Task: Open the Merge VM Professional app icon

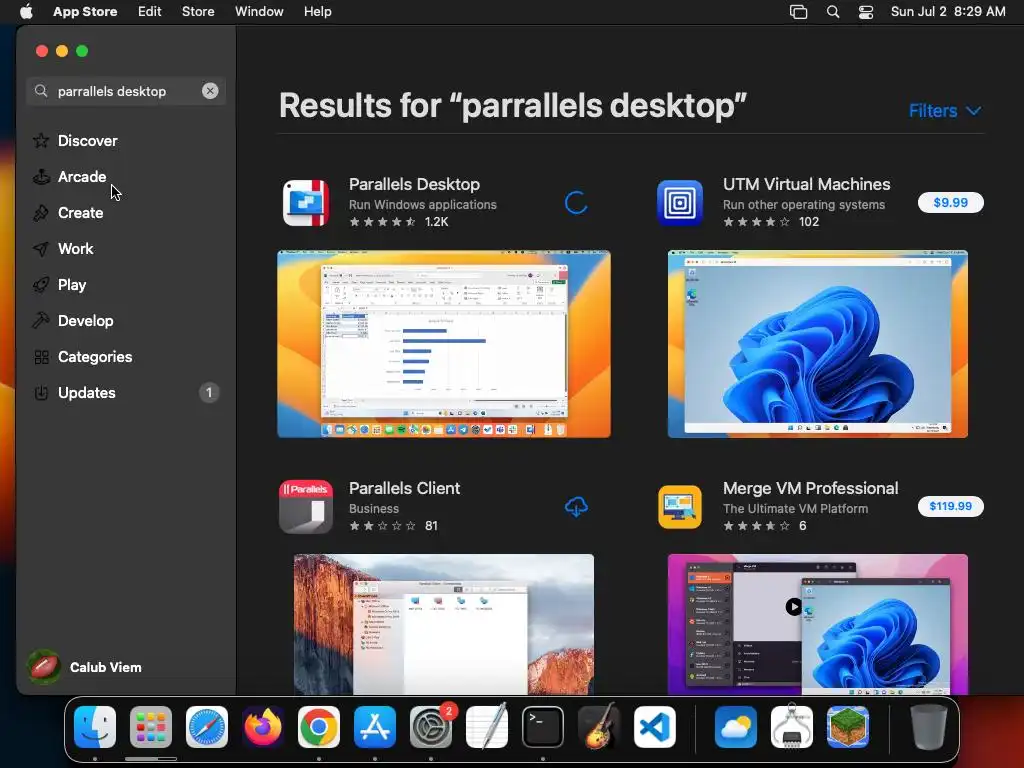Action: pyautogui.click(x=680, y=506)
